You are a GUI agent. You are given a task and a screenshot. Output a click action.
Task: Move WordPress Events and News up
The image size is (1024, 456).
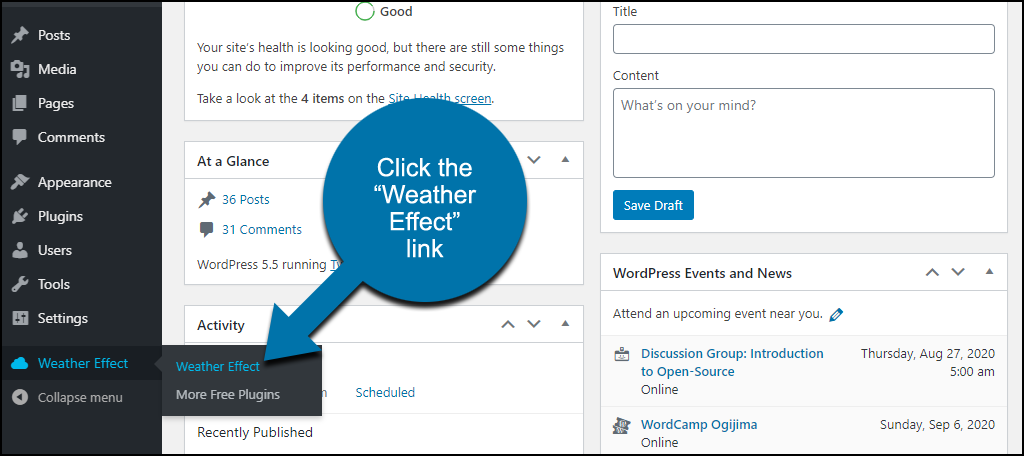click(x=932, y=272)
